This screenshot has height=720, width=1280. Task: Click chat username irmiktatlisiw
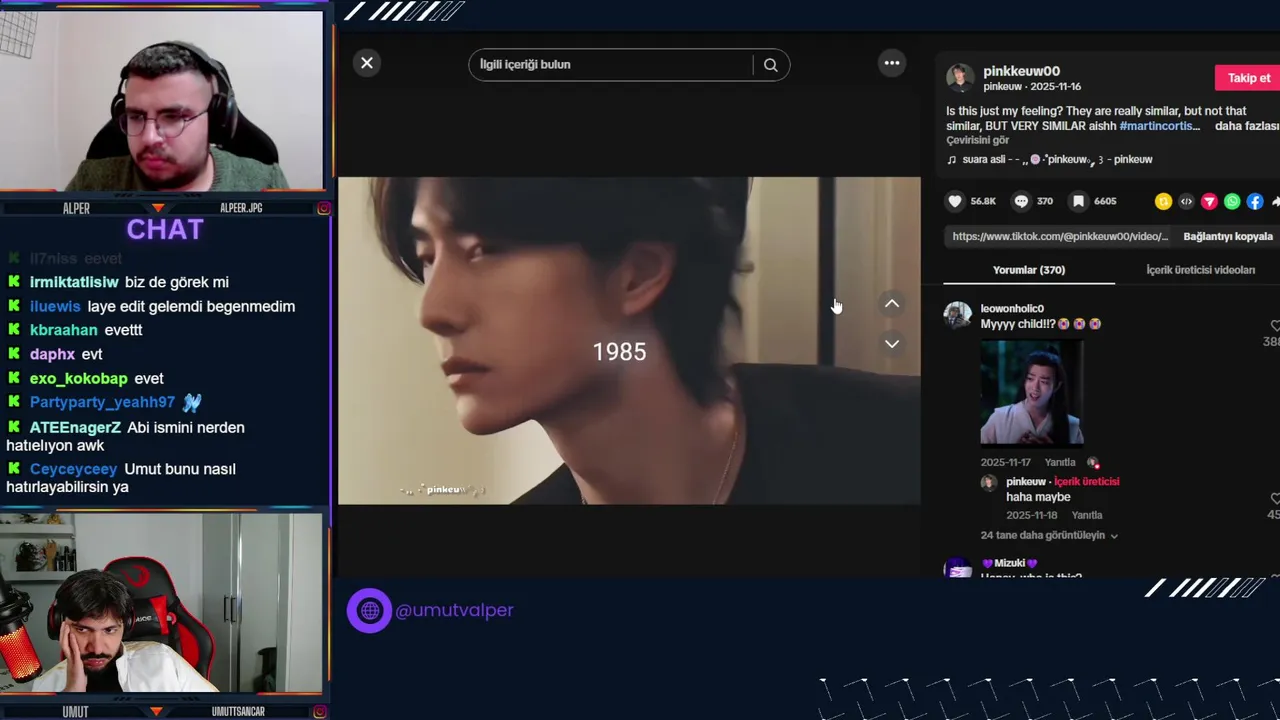tap(74, 283)
